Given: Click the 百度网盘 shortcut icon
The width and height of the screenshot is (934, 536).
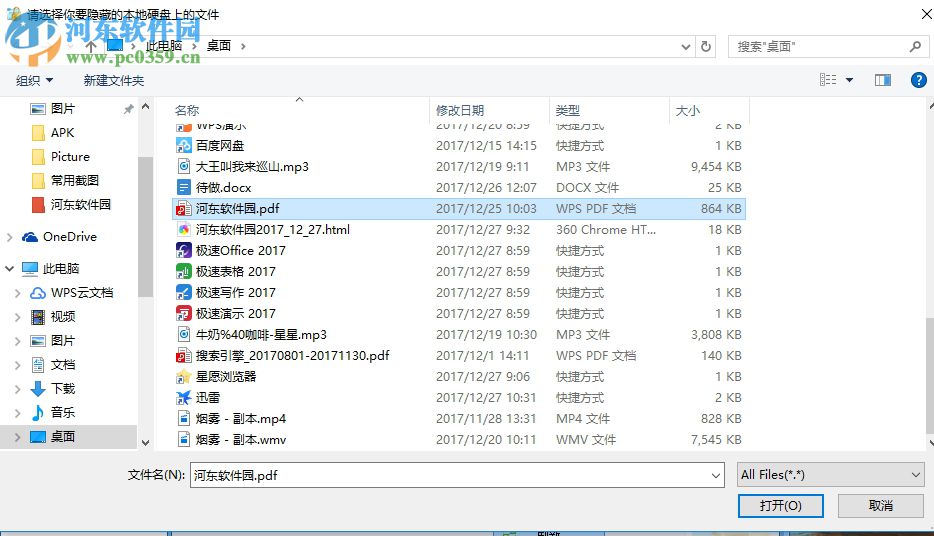Looking at the screenshot, I should (183, 145).
